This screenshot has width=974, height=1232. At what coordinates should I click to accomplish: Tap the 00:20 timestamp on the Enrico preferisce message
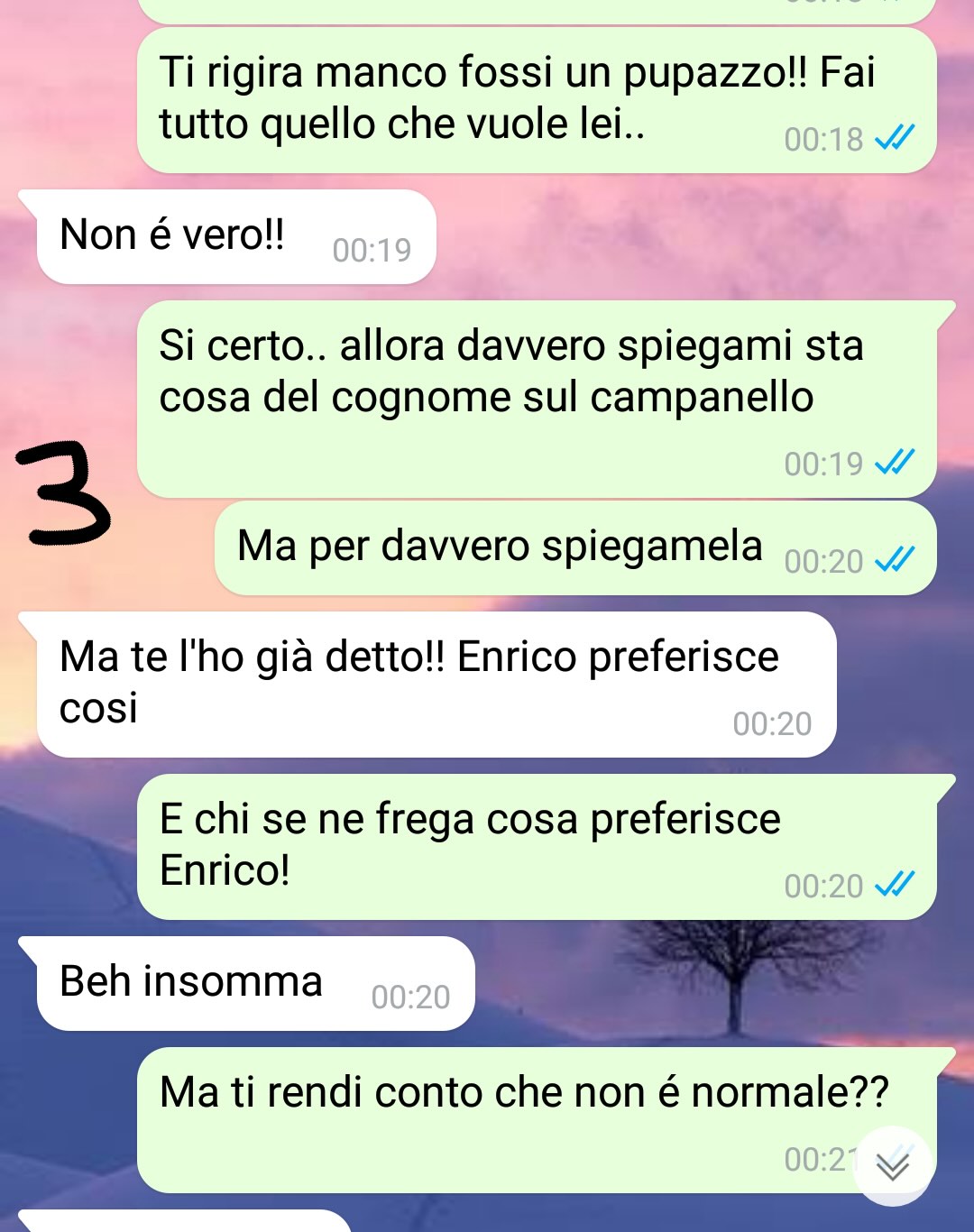pyautogui.click(x=772, y=723)
